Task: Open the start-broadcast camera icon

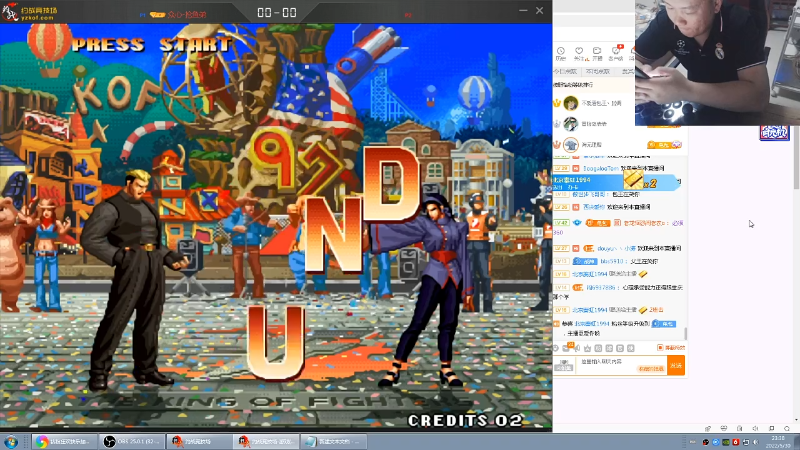Action: point(597,53)
